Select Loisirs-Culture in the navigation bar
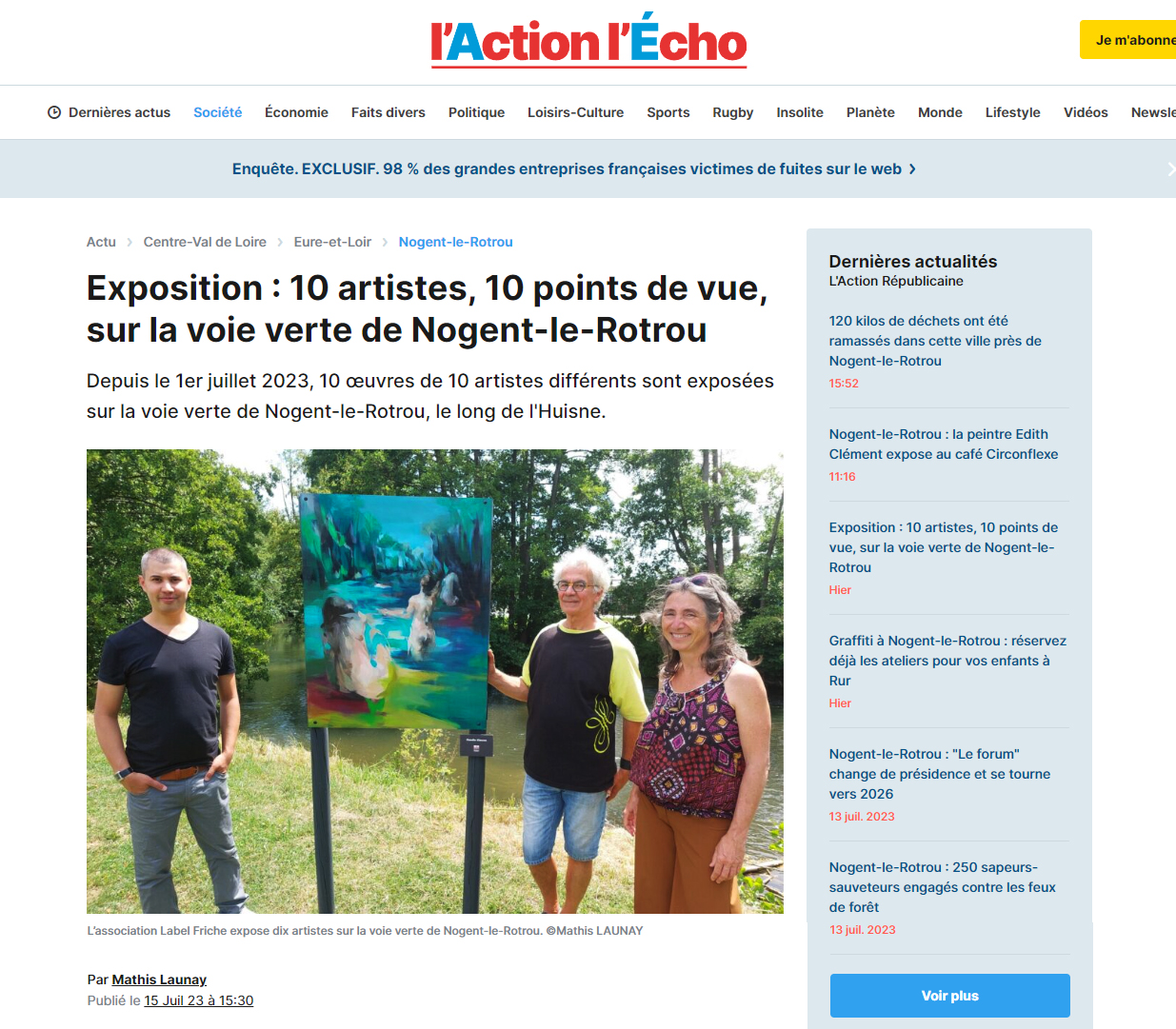Screen dimensions: 1176x1029 point(576,112)
